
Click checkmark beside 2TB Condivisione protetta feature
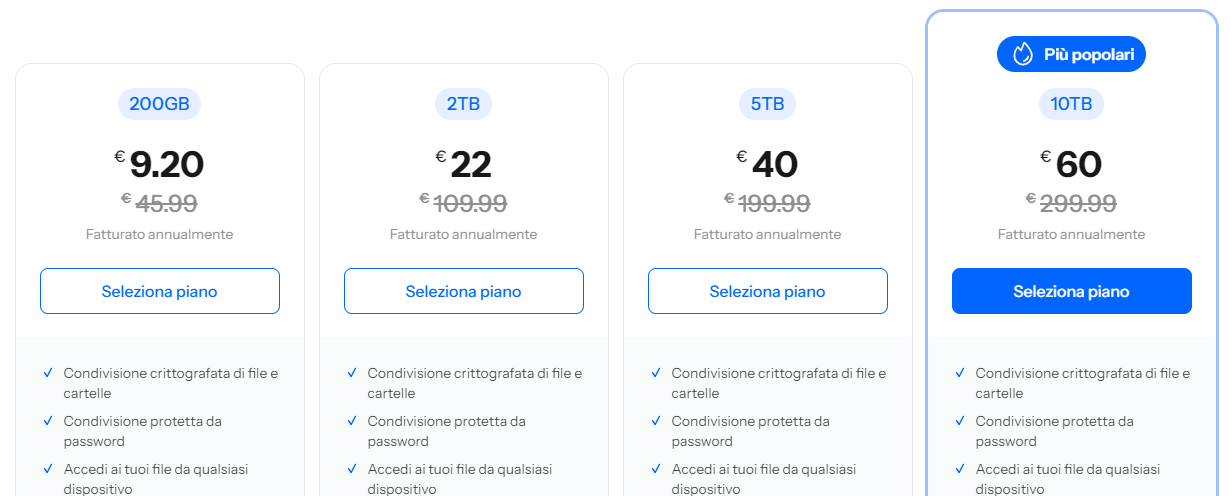coord(352,421)
